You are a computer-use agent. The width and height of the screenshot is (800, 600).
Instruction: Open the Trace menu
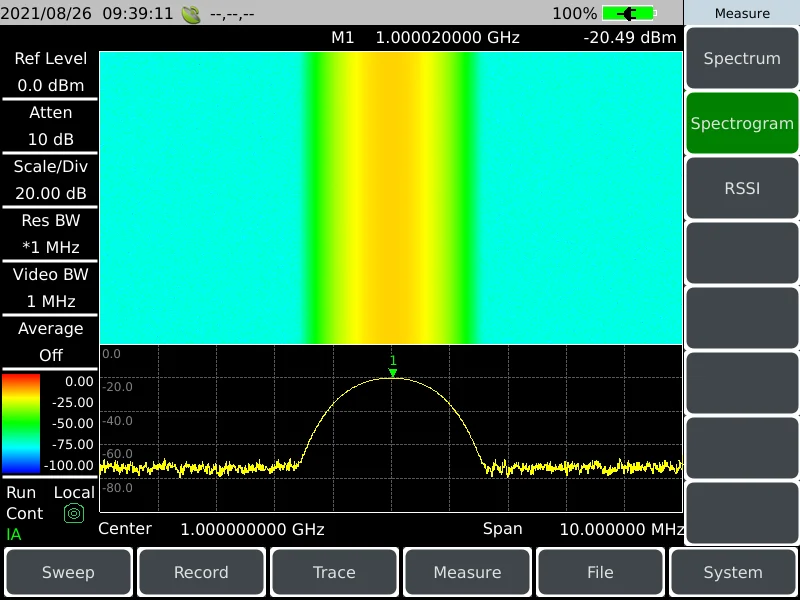coord(334,572)
